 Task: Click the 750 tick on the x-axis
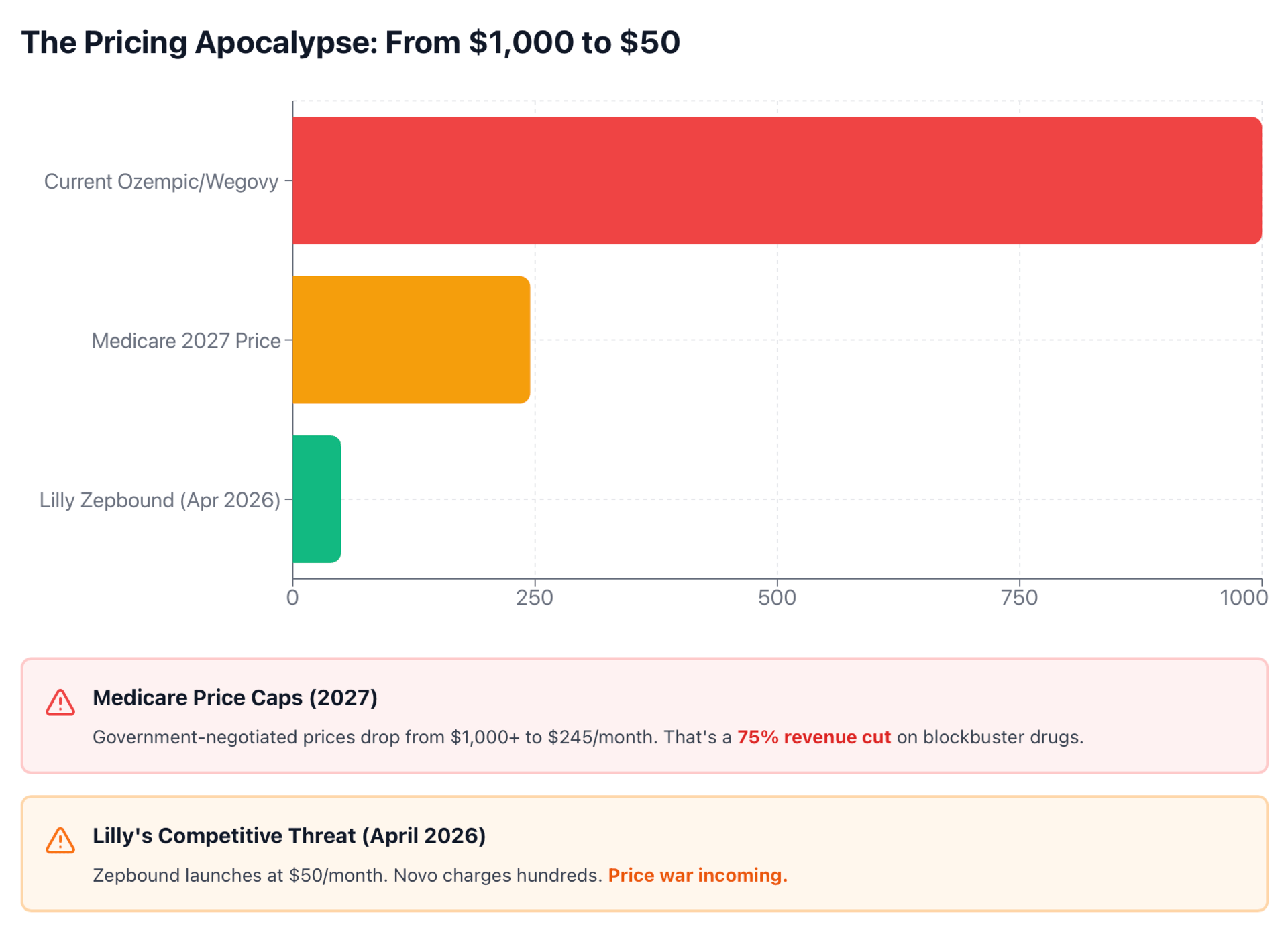coord(1019,597)
